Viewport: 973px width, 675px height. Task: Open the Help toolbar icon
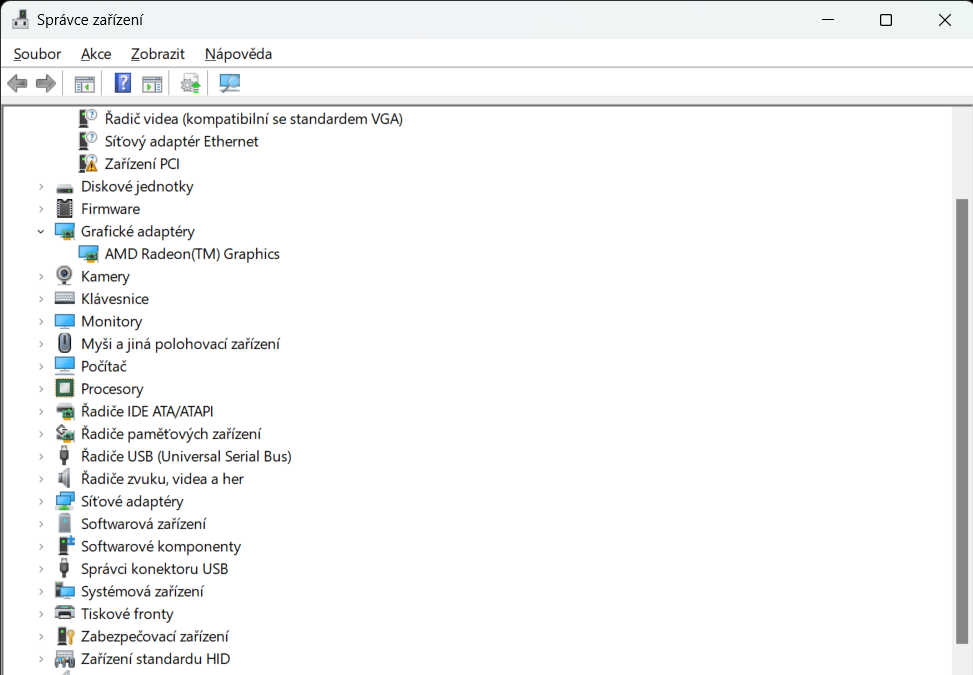tap(123, 83)
